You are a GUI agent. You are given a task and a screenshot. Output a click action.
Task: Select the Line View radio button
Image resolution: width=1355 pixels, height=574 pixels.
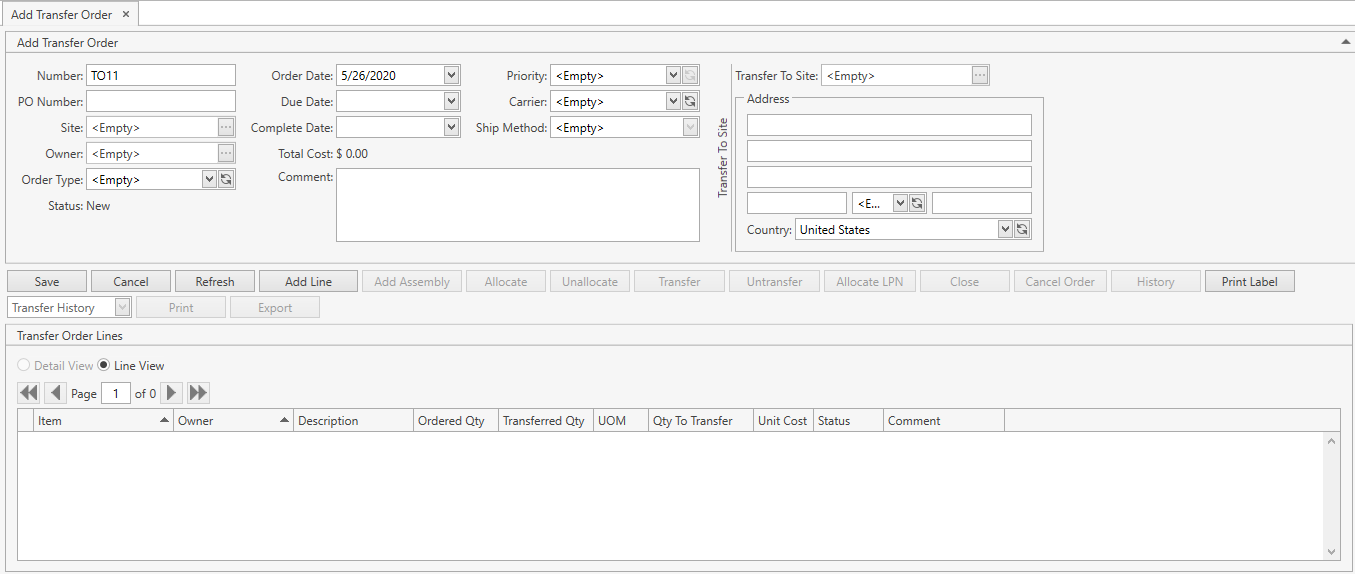(x=104, y=366)
